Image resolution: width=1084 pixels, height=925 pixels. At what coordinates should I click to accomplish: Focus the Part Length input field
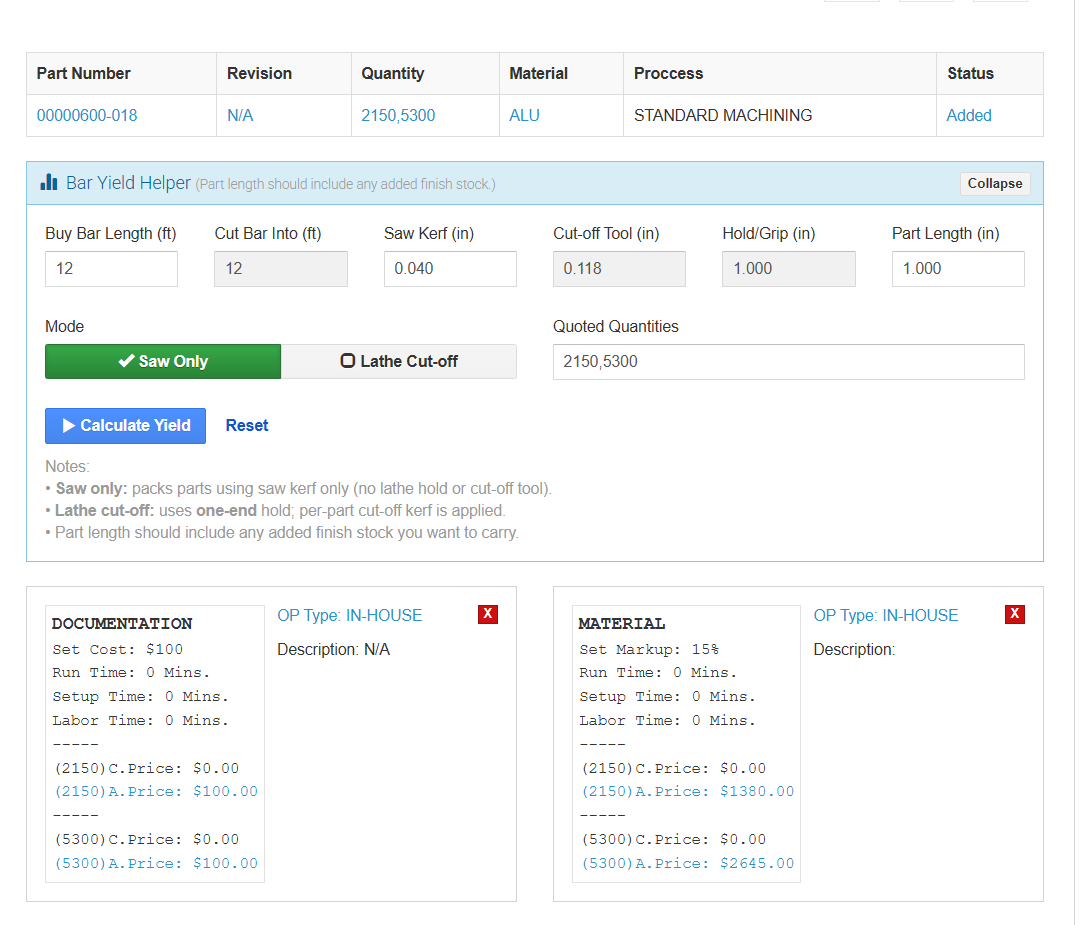click(958, 268)
